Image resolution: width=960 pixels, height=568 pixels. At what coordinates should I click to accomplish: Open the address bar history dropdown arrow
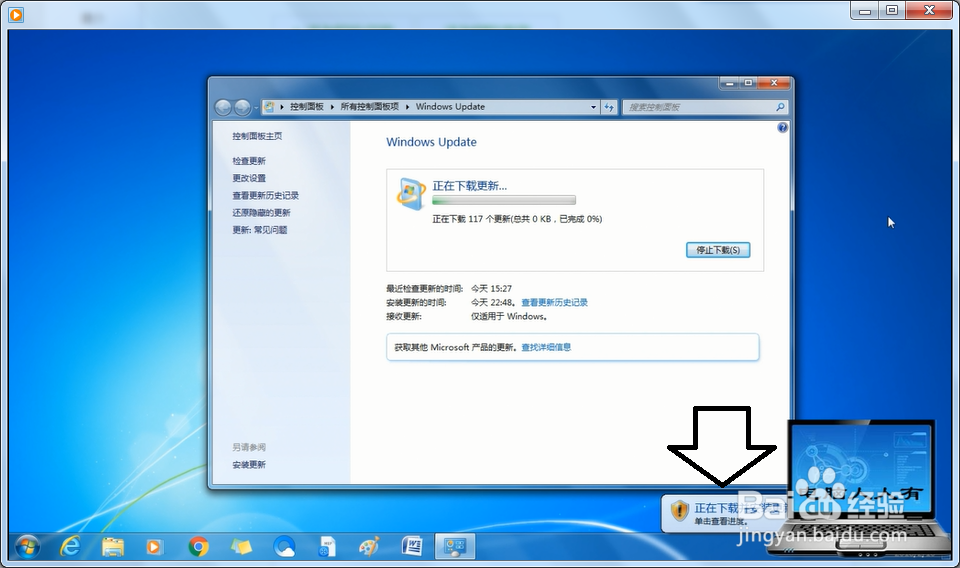pos(593,107)
